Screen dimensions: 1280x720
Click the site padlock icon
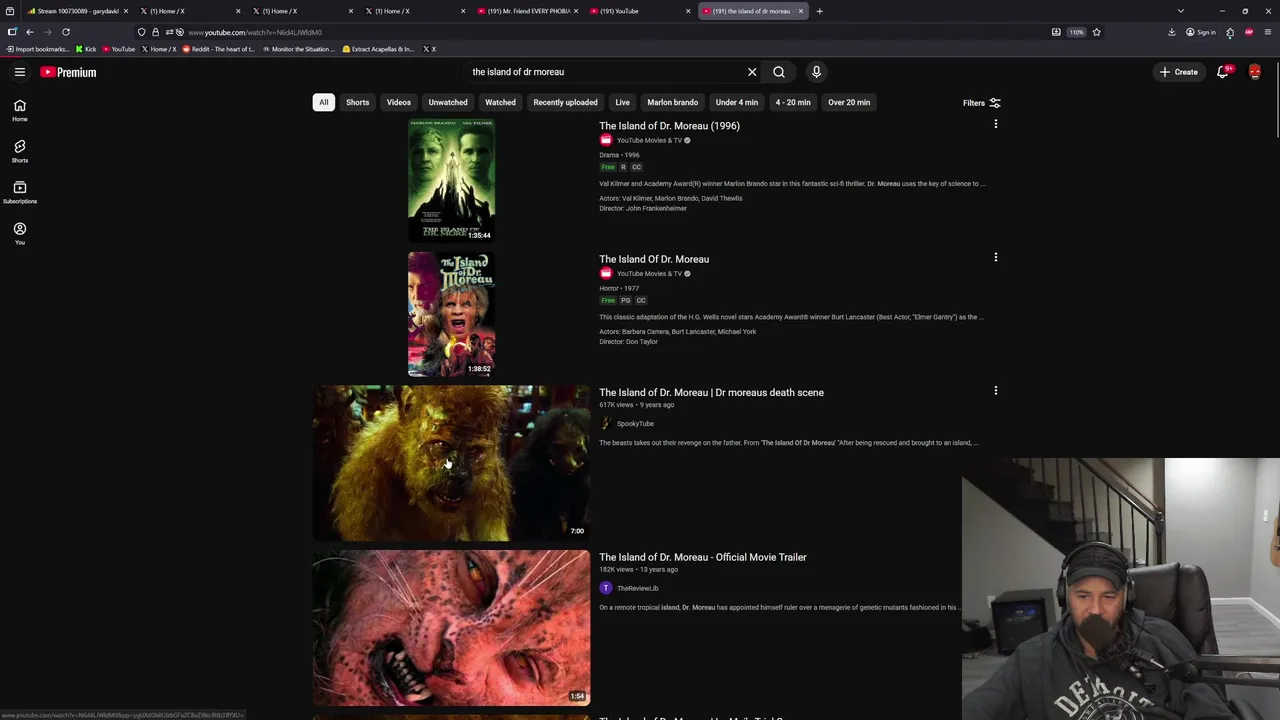point(155,32)
